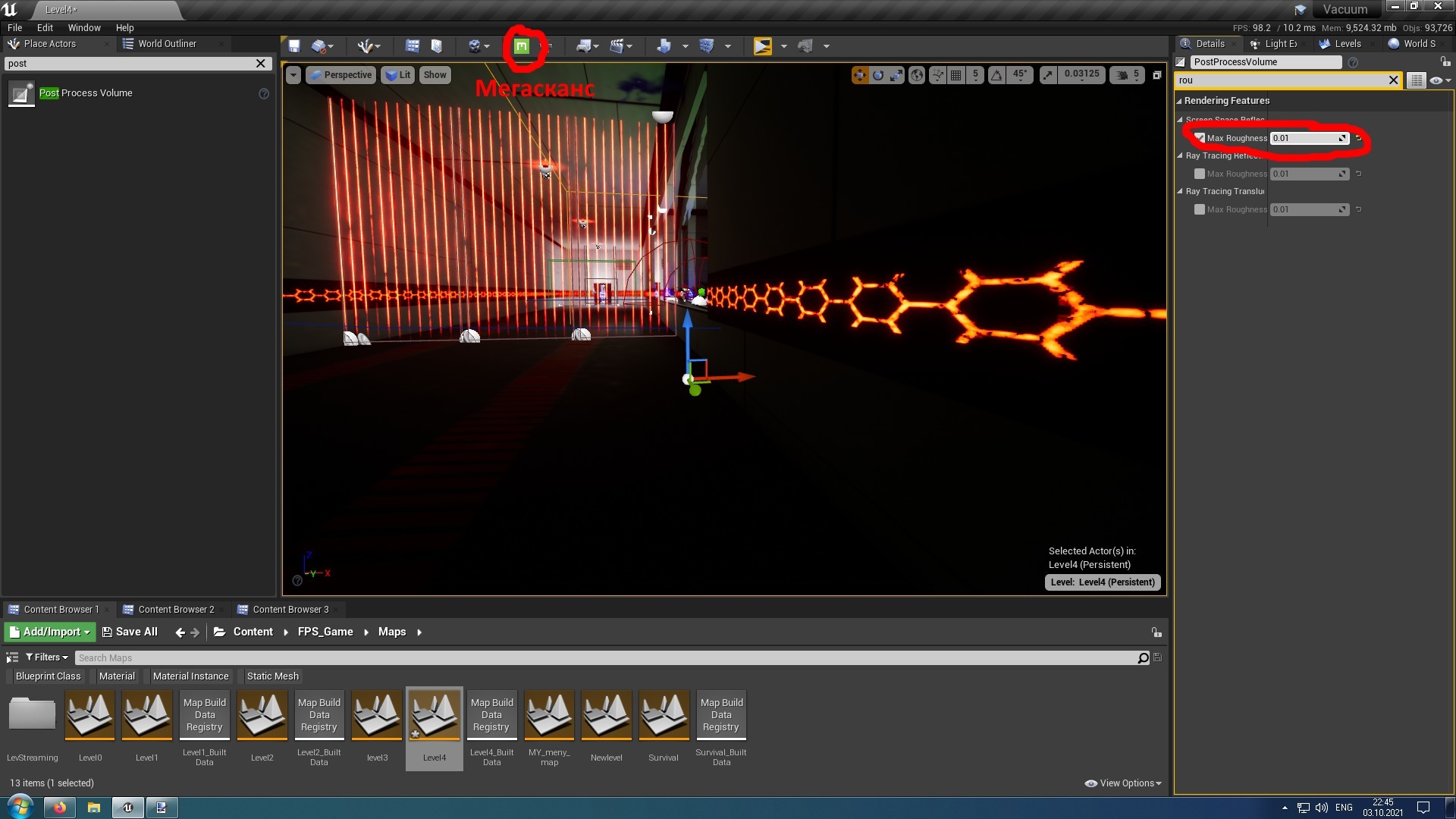Open the Perspective view type dropdown
This screenshot has width=1456, height=819.
point(340,75)
